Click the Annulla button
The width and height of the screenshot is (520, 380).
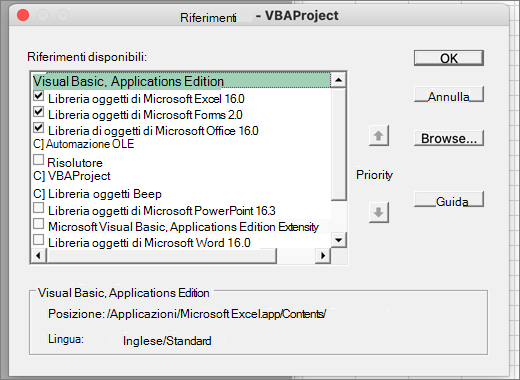tap(449, 96)
